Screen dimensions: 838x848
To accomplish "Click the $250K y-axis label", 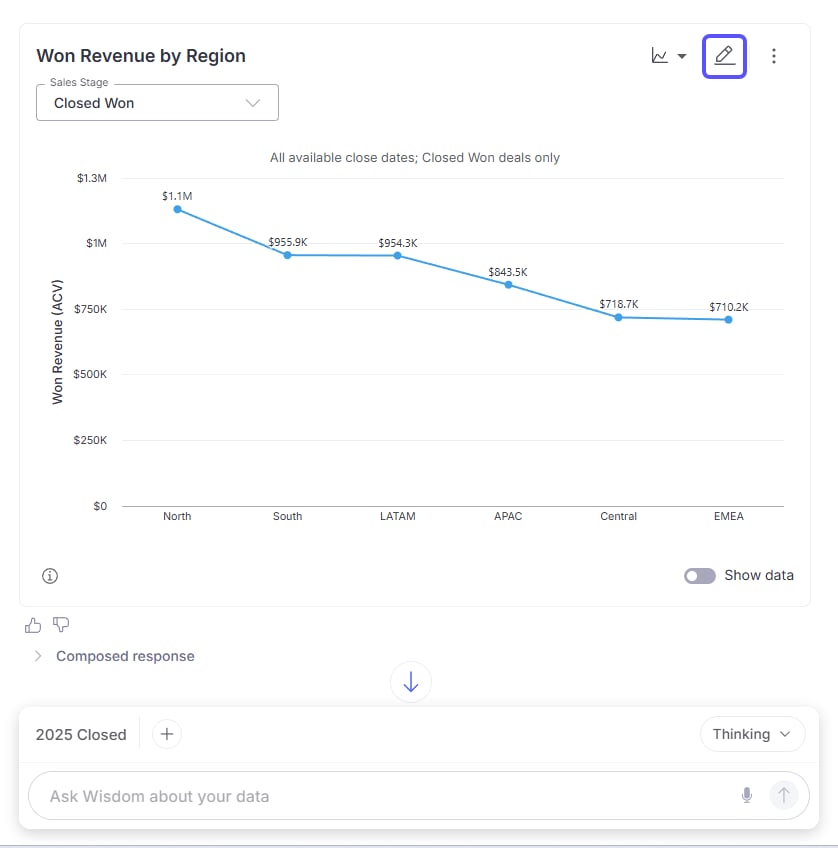I will 90,440.
